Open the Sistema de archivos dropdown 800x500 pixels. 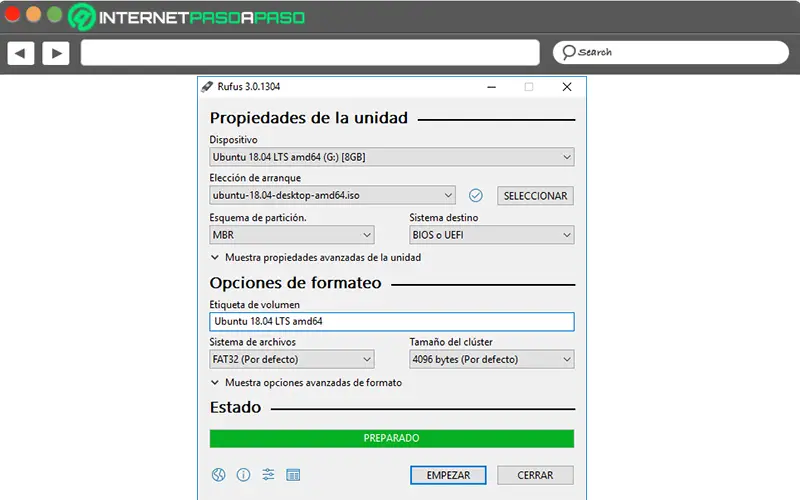click(292, 359)
